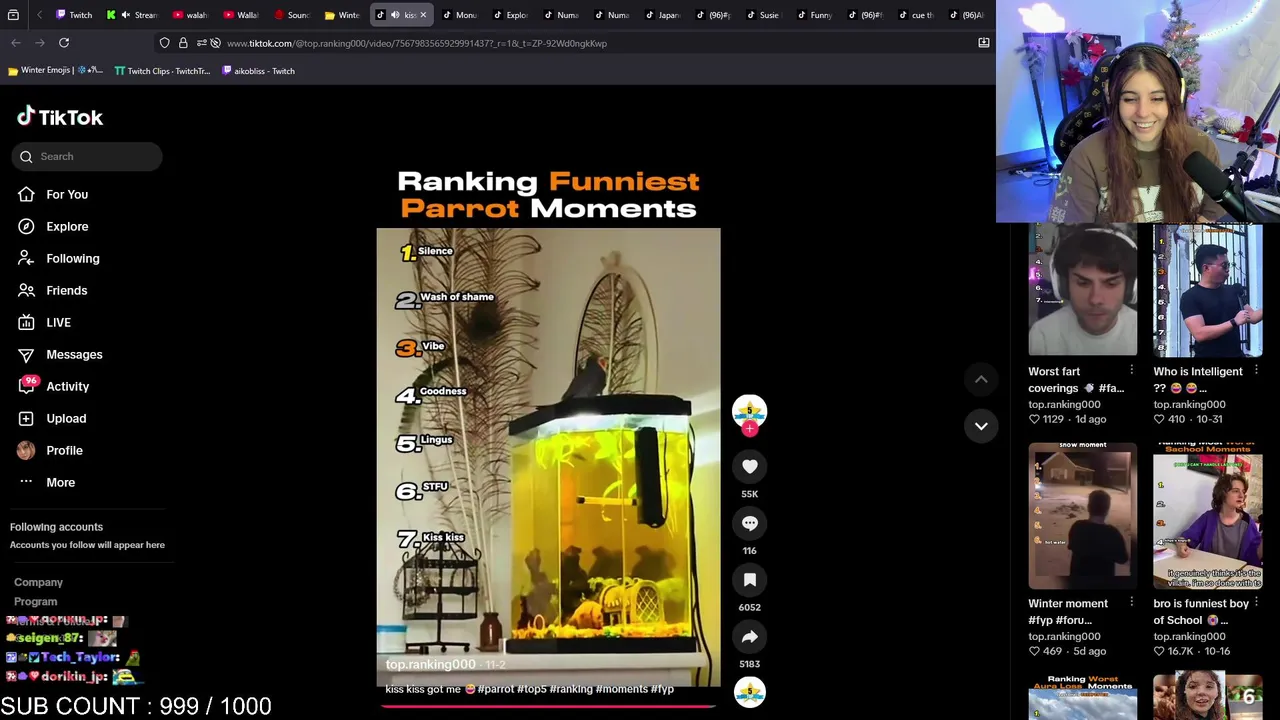
Task: Go back in browser history
Action: coord(16,43)
